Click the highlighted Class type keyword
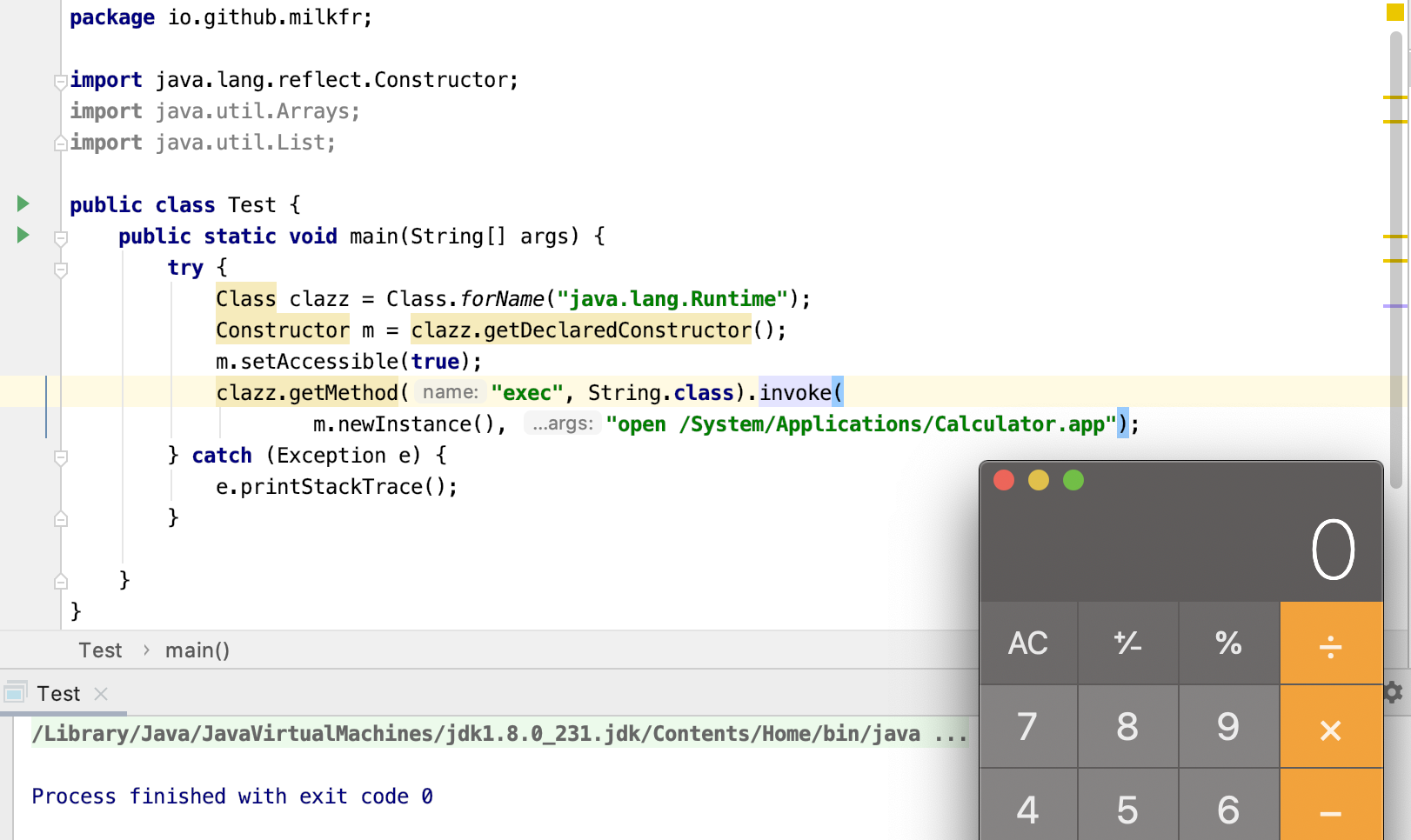1411x840 pixels. coord(246,298)
